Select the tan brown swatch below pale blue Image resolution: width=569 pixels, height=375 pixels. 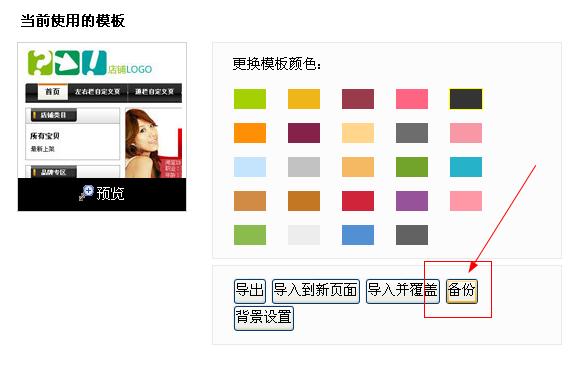pos(250,201)
